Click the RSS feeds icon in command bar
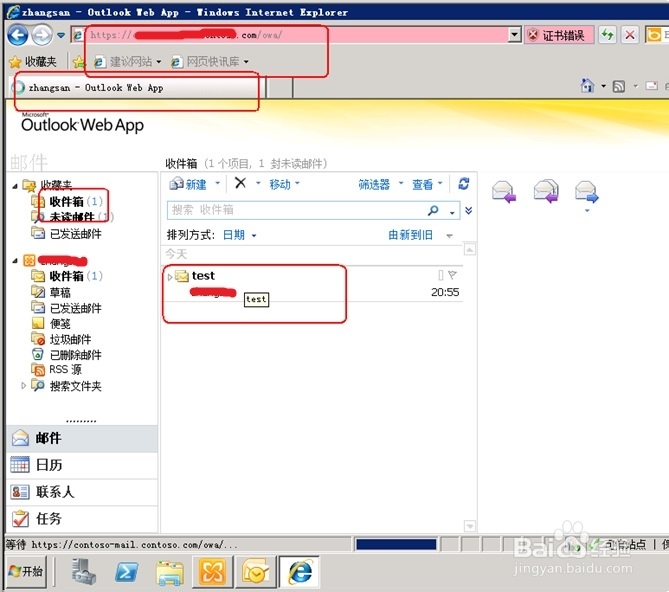 (x=619, y=87)
